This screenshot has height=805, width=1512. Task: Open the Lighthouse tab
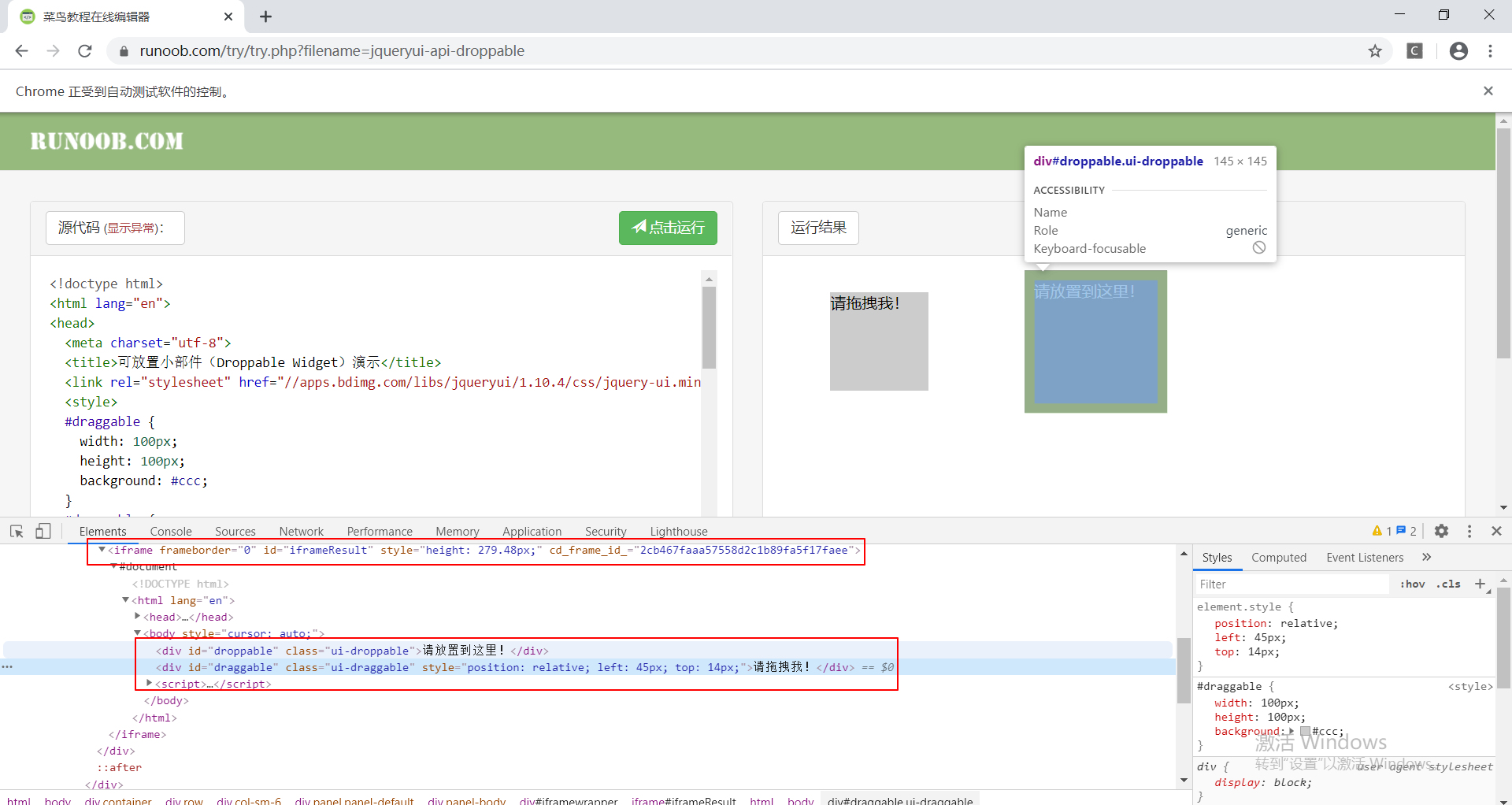click(x=679, y=532)
